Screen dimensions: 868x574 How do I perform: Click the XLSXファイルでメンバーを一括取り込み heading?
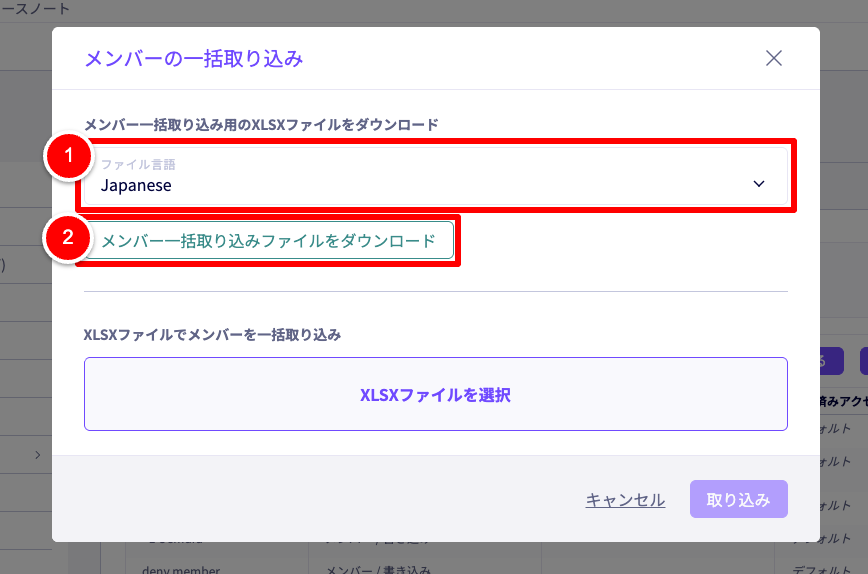coord(212,335)
